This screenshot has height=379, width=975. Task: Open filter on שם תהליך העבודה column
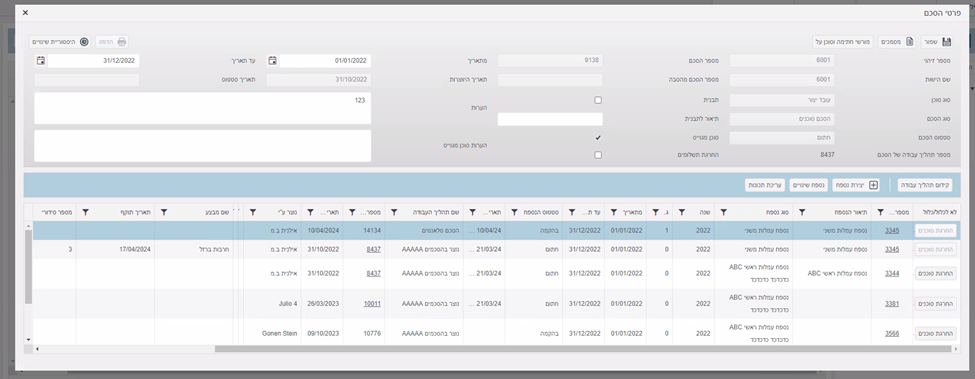[x=394, y=212]
